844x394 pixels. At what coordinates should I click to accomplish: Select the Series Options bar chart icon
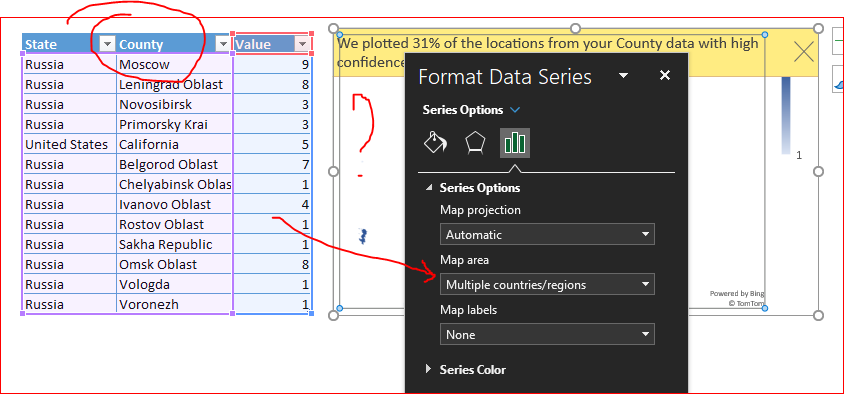pyautogui.click(x=515, y=143)
